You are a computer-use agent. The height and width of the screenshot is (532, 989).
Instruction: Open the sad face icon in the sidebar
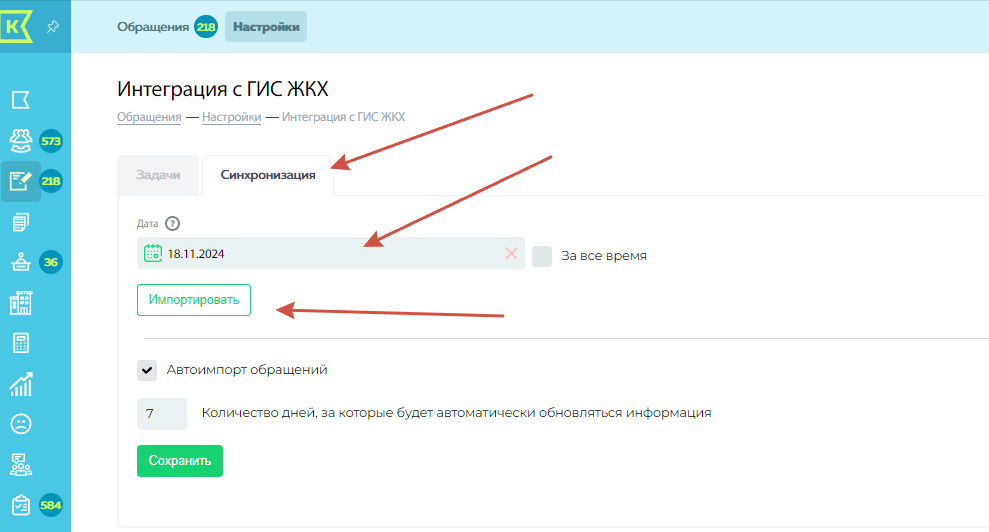pyautogui.click(x=21, y=424)
